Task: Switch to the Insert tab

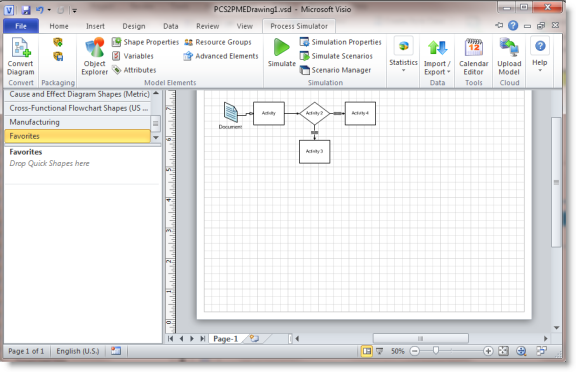Action: tap(95, 26)
